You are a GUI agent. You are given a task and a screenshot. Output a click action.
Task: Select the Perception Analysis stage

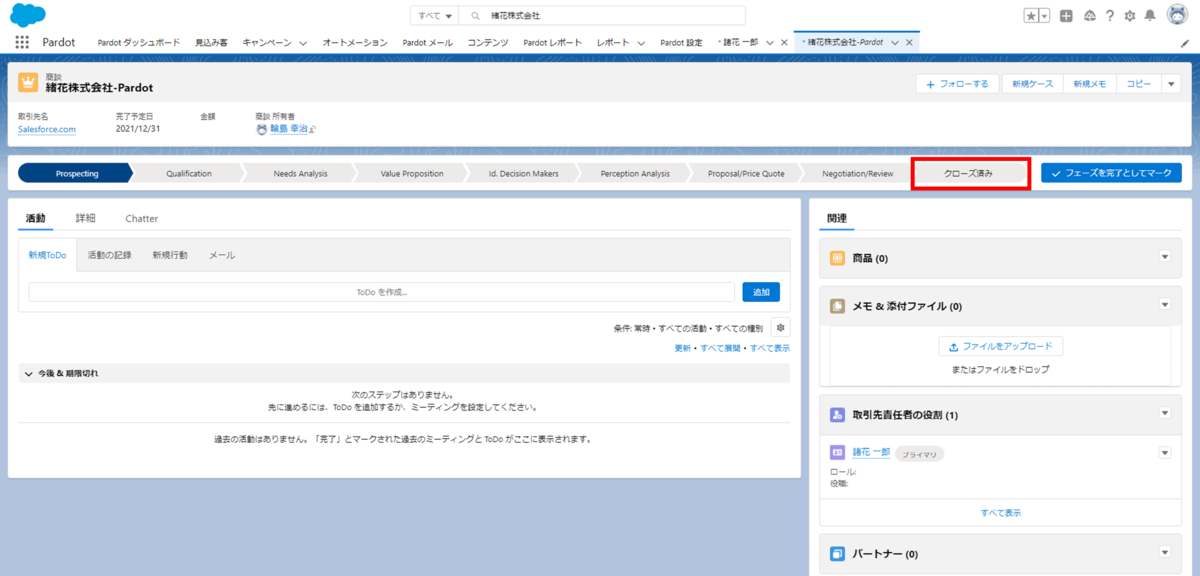635,173
